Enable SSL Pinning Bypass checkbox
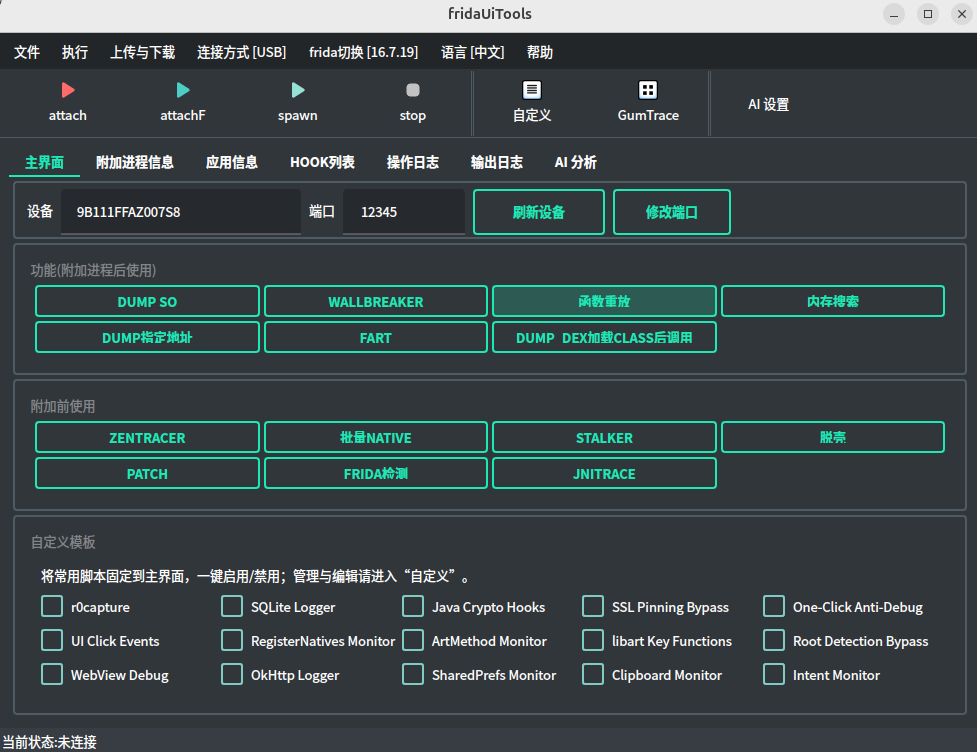This screenshot has height=752, width=977. [593, 606]
